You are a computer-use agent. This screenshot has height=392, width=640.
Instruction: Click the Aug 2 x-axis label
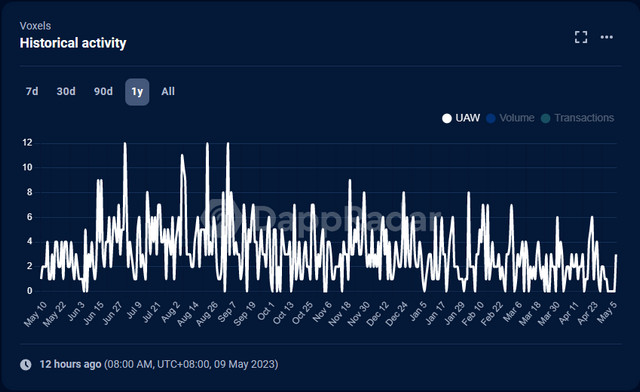tap(170, 313)
